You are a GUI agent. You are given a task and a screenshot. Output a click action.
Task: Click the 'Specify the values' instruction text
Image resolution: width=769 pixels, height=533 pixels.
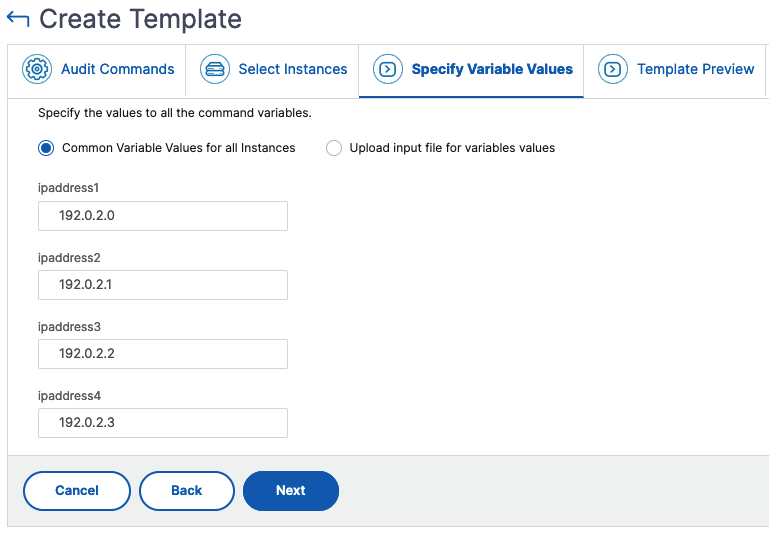(x=175, y=113)
